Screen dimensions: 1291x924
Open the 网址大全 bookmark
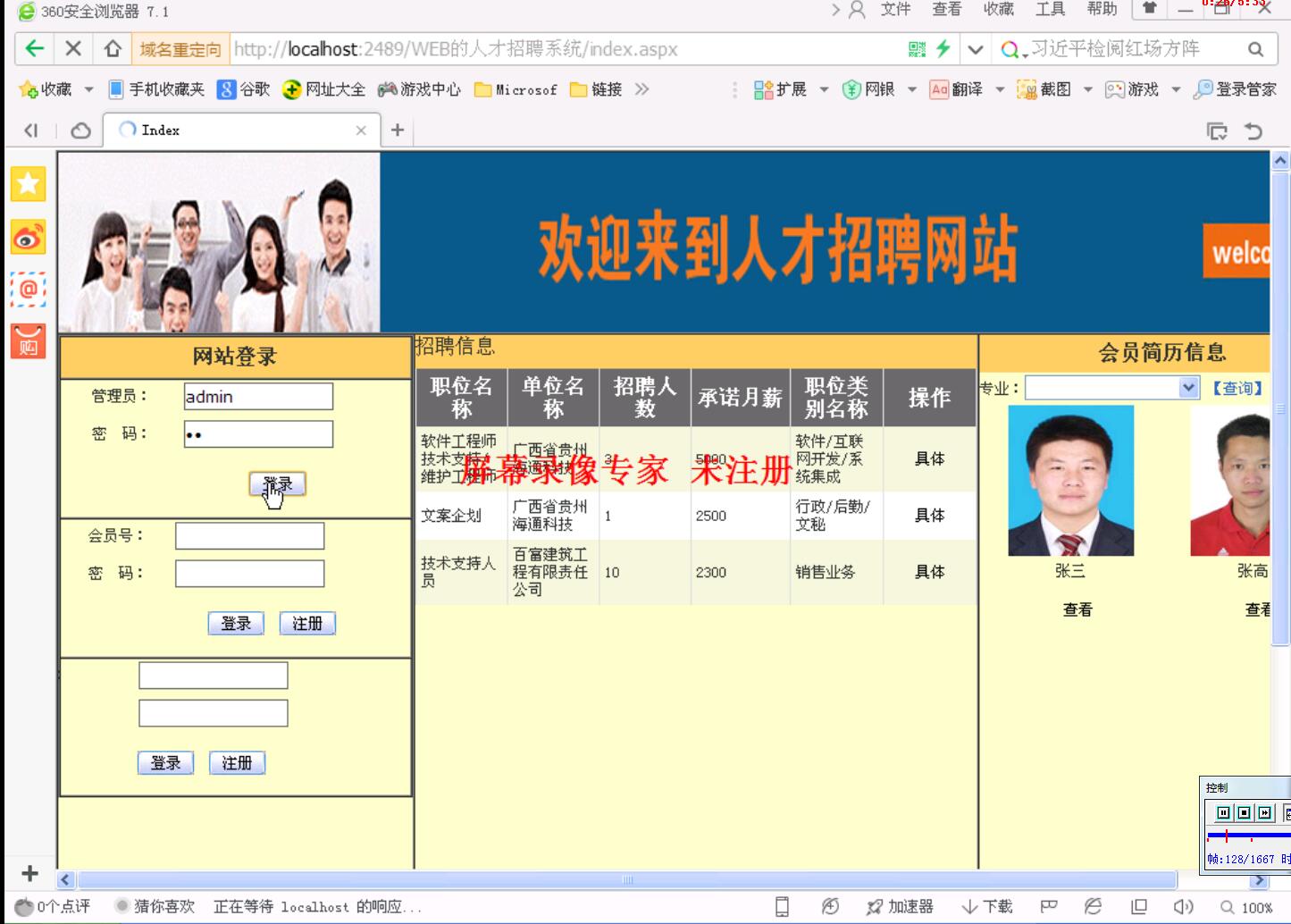tap(323, 89)
